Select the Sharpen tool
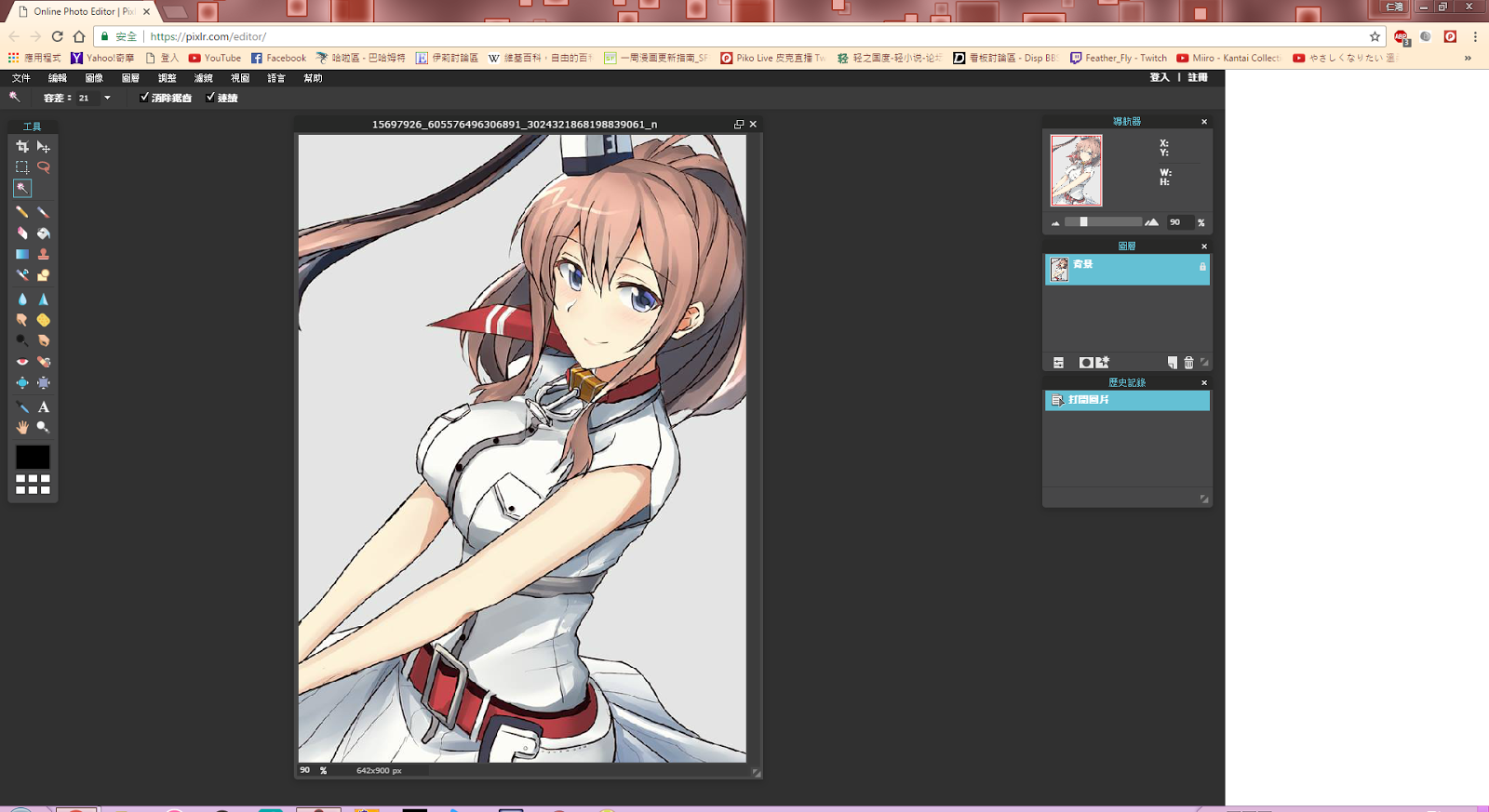 [x=43, y=300]
